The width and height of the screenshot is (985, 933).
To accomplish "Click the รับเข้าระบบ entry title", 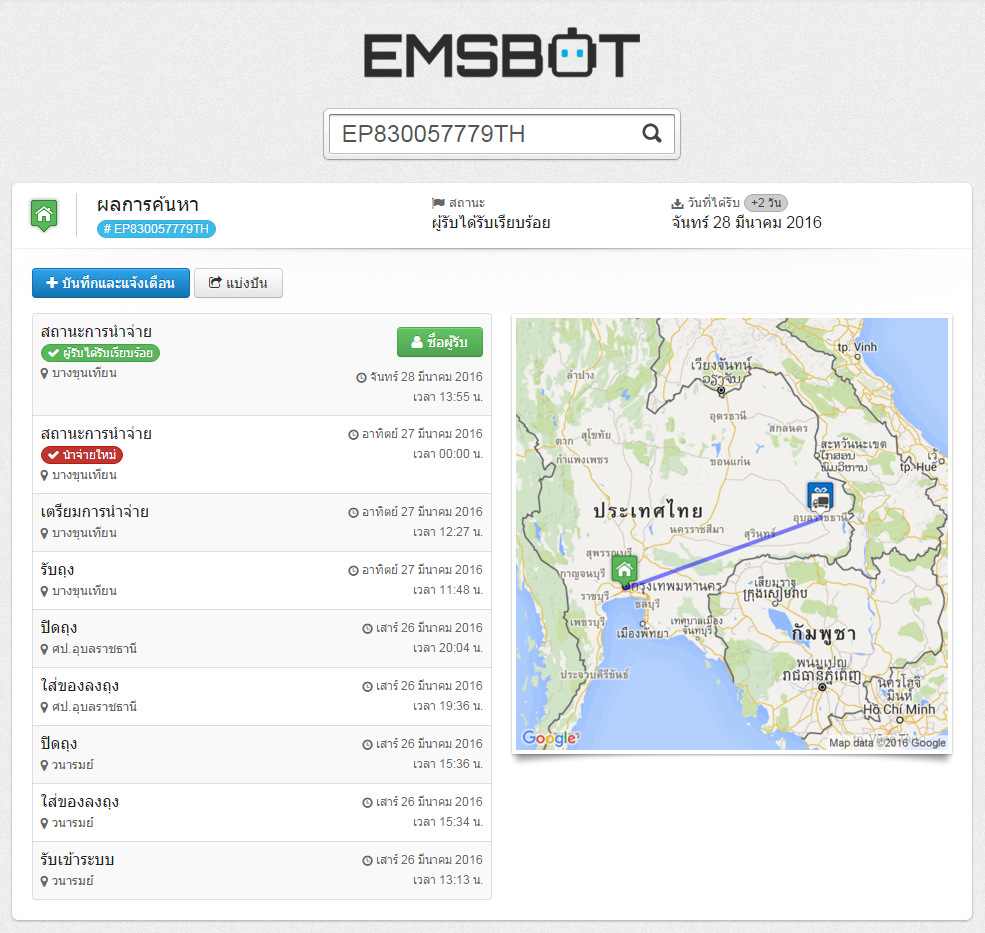I will pyautogui.click(x=77, y=860).
